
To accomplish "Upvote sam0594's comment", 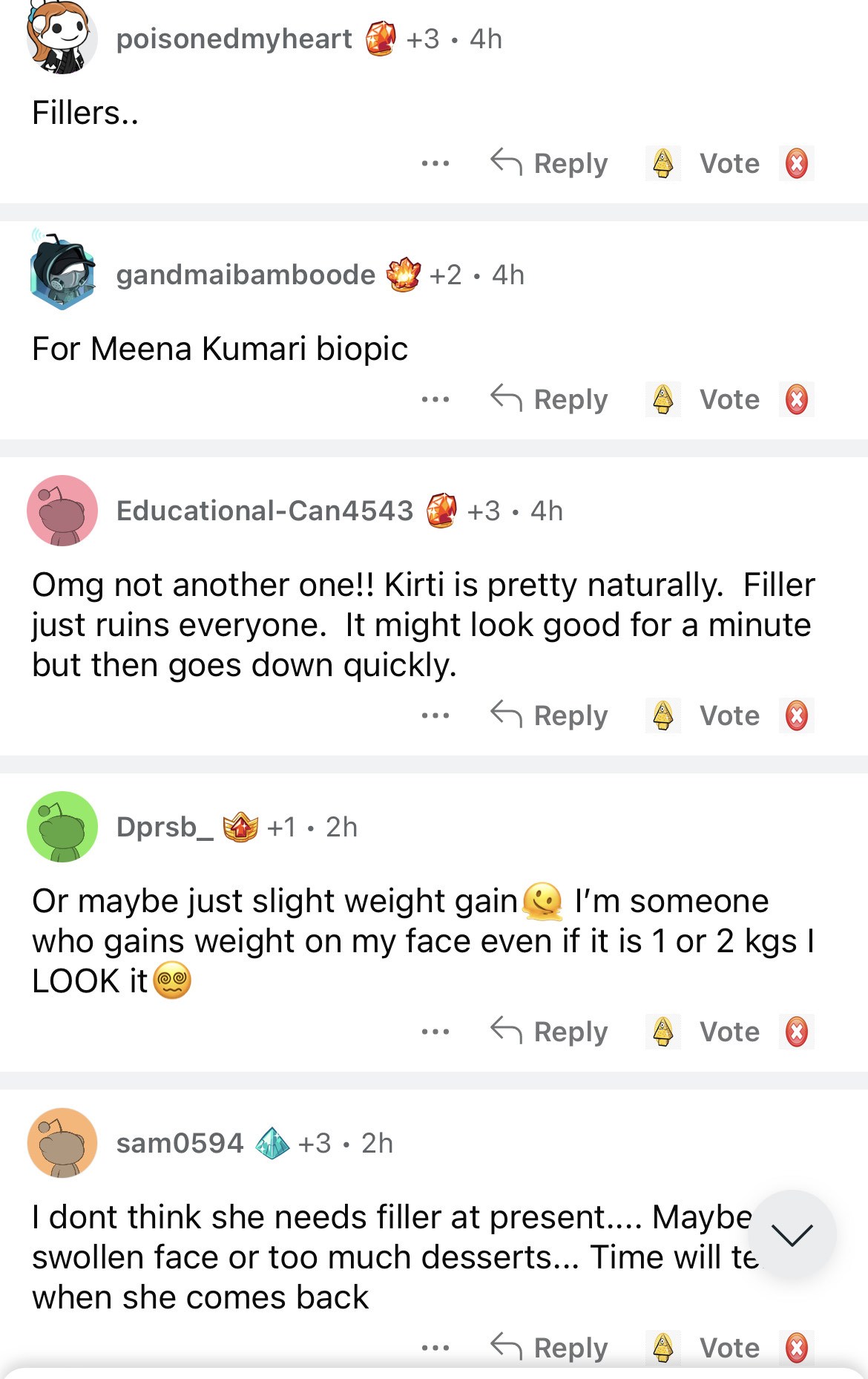I will point(663,1348).
